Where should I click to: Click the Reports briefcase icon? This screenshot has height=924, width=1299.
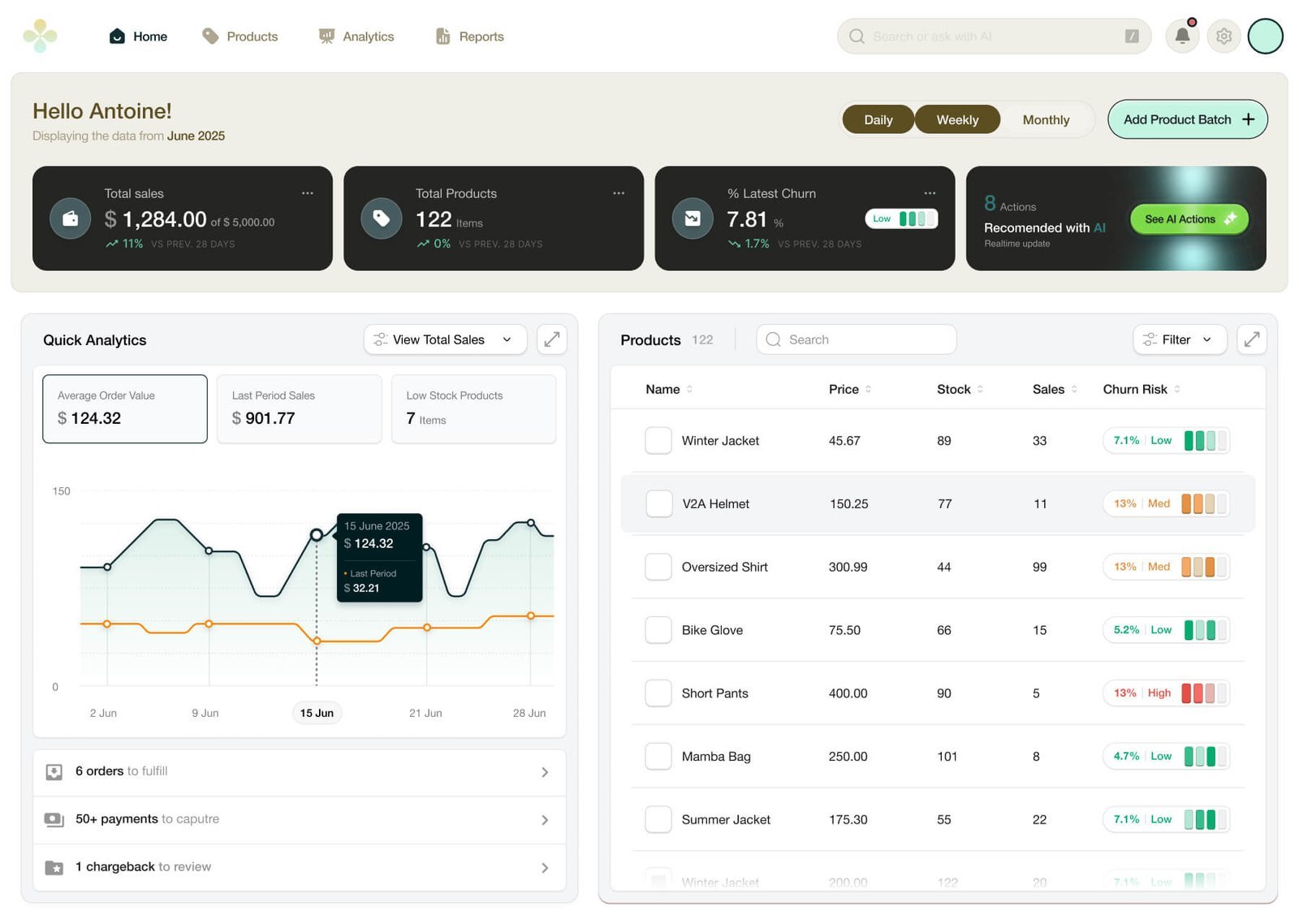442,36
